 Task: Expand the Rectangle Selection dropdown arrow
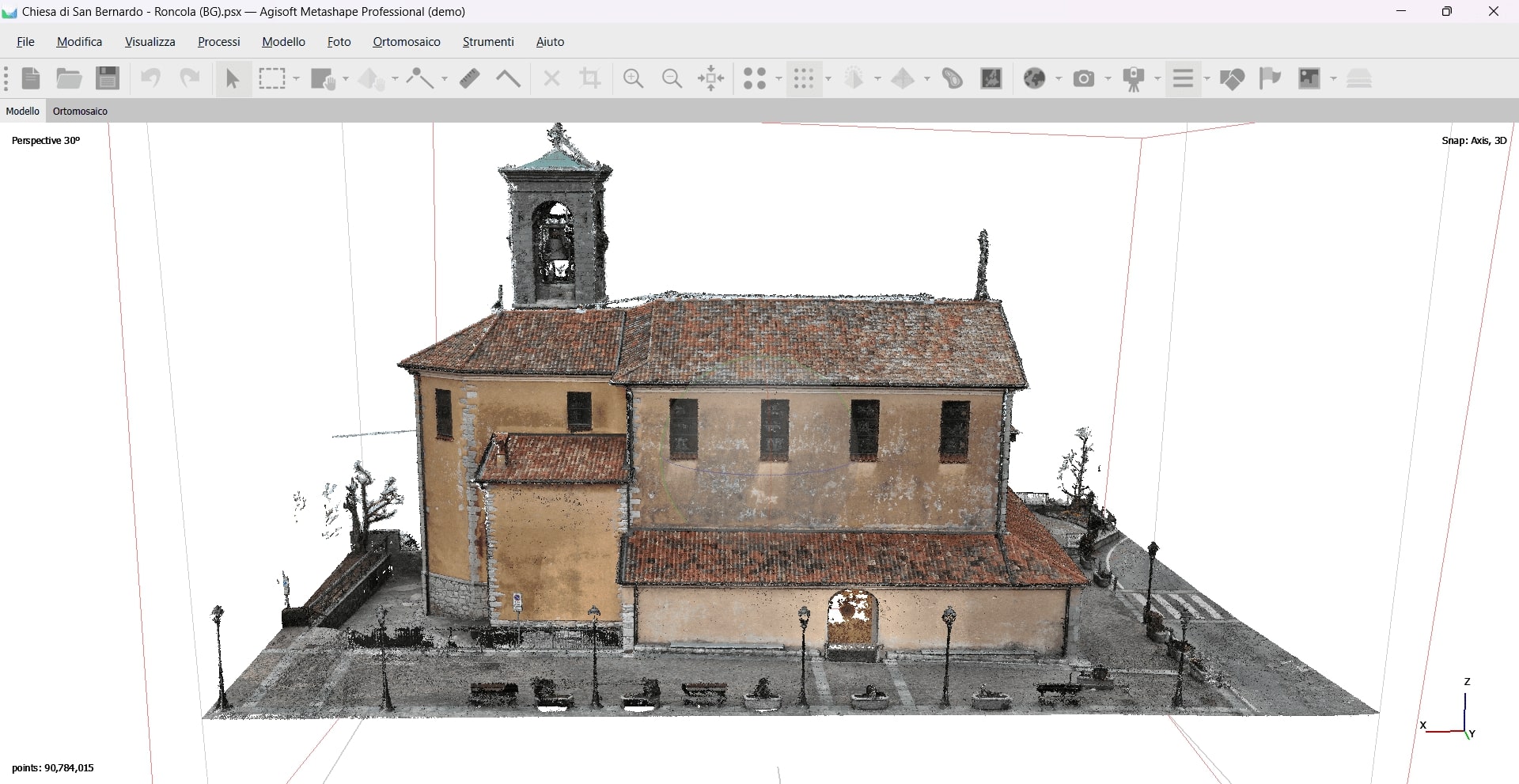click(297, 79)
